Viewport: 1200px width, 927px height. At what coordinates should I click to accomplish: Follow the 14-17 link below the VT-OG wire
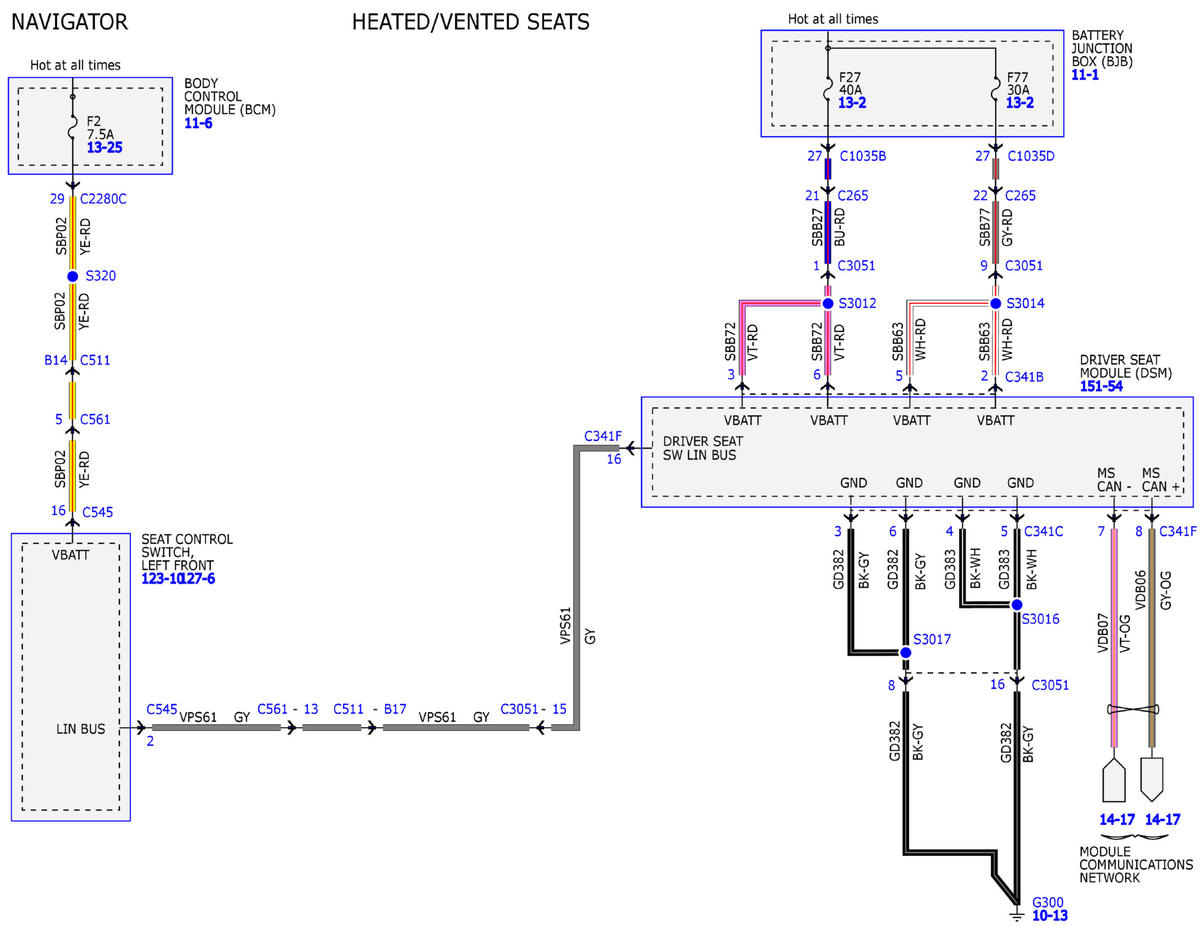[x=1115, y=819]
